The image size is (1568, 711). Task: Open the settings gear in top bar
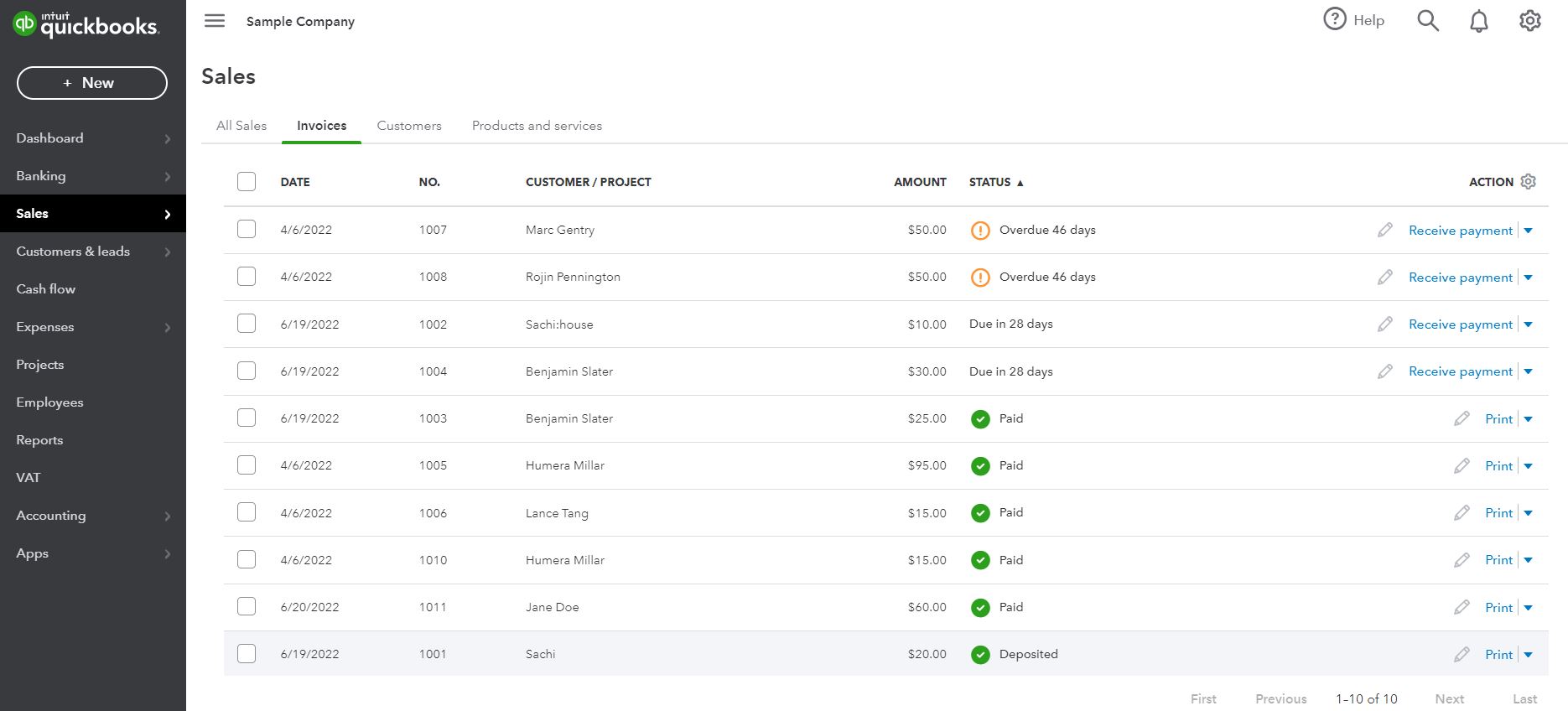pos(1530,21)
